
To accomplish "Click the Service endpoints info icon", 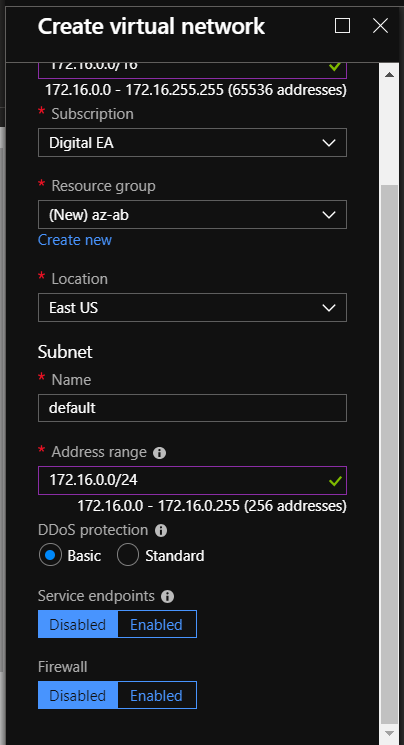I will [x=167, y=597].
